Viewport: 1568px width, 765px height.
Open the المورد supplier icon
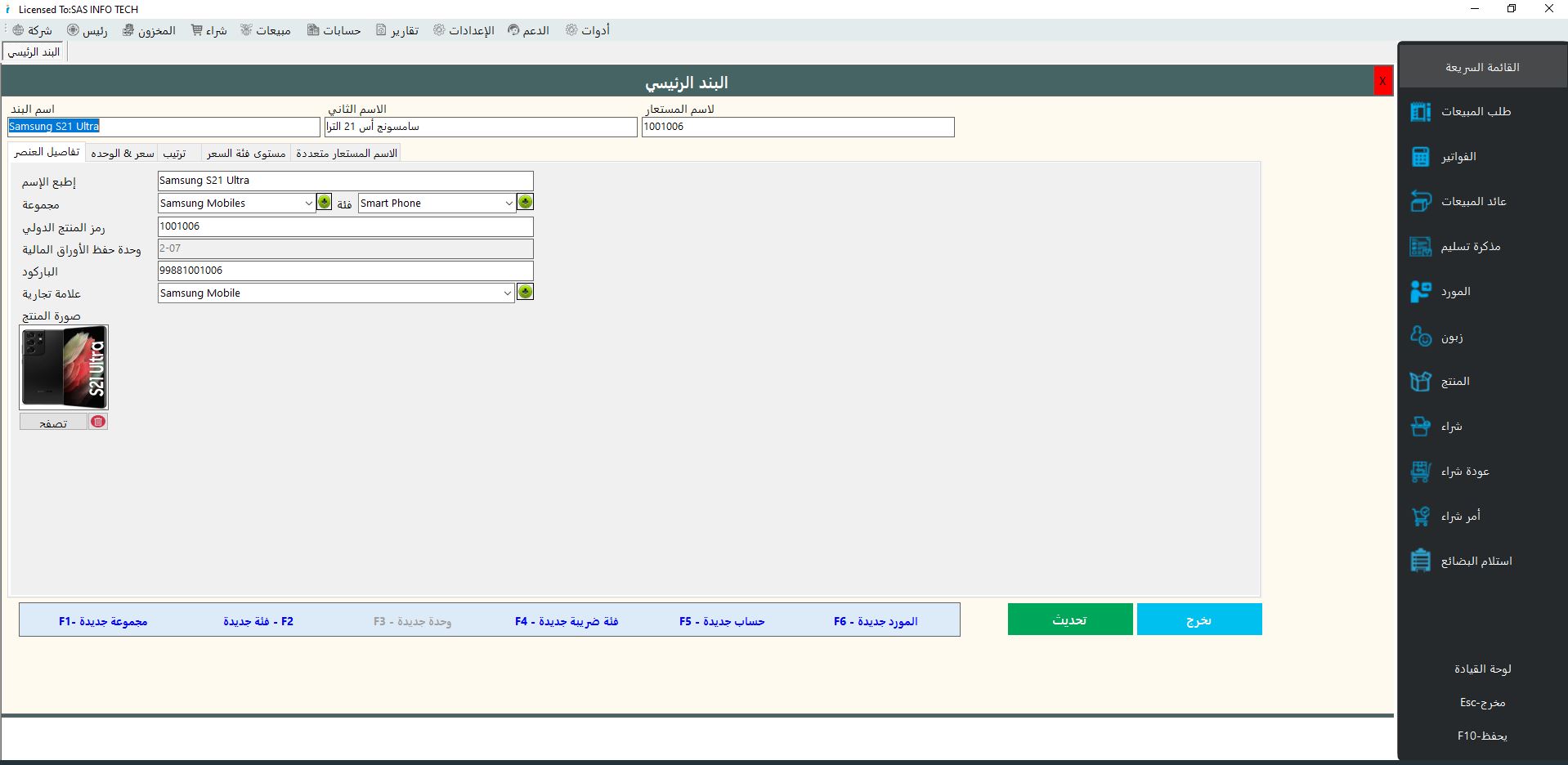pyautogui.click(x=1421, y=291)
